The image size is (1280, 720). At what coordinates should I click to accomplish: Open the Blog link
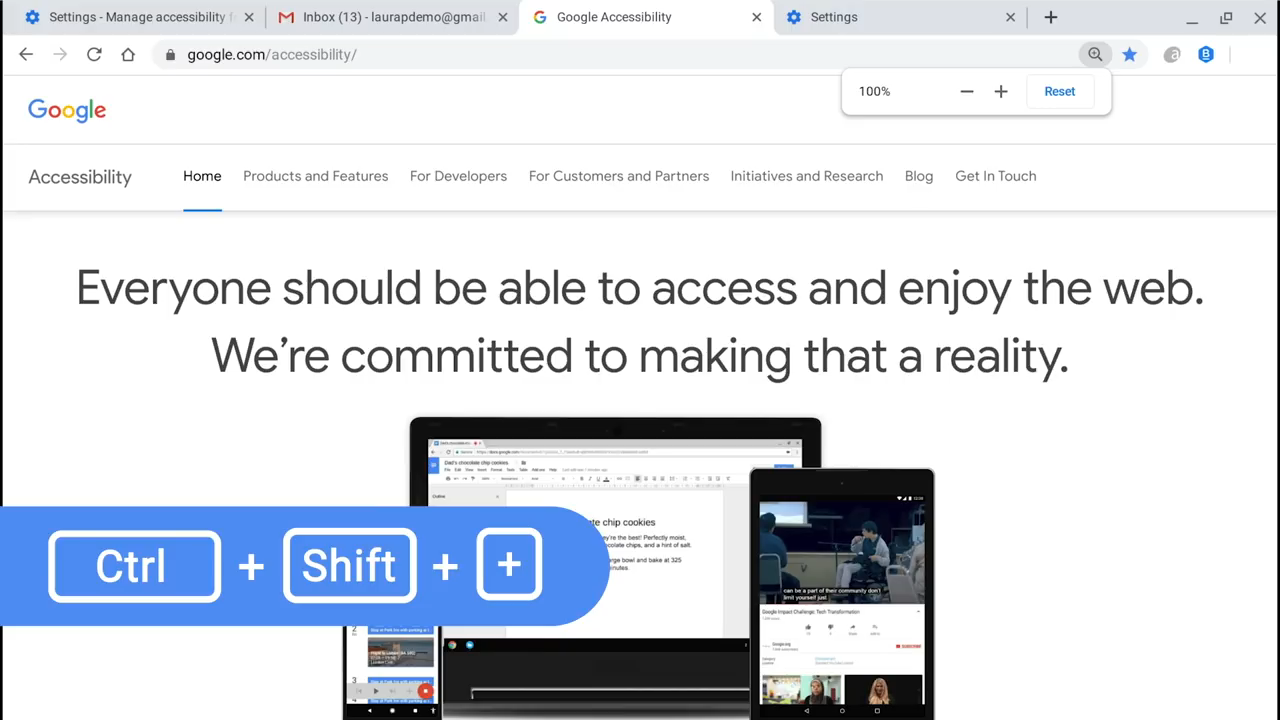(919, 176)
